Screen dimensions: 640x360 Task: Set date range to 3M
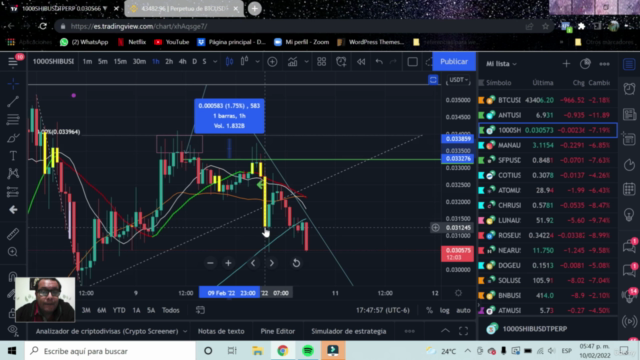point(86,310)
